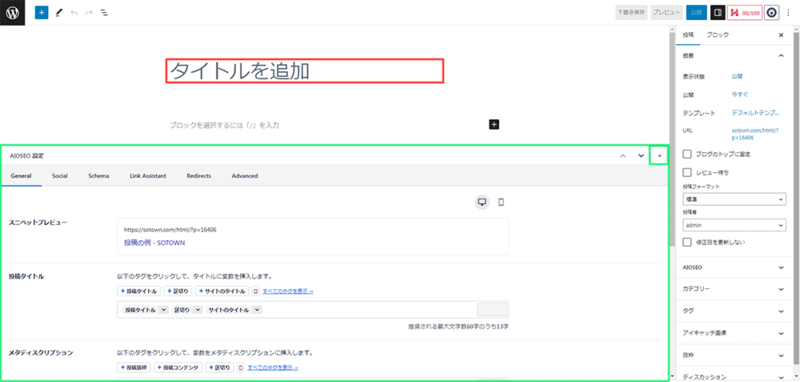Click the デフォルトテンプ... template link
800x382 pixels.
(755, 113)
